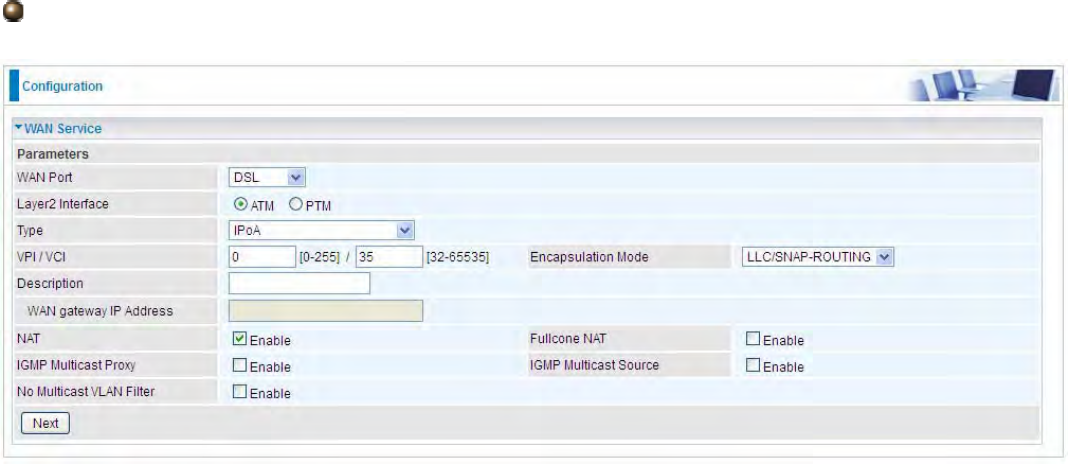This screenshot has width=1068, height=464.
Task: Click the Parameters heading text
Action: click(52, 153)
